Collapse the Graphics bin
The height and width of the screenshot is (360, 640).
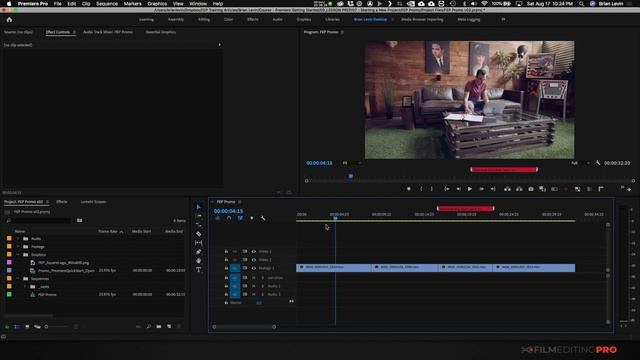tap(18, 255)
